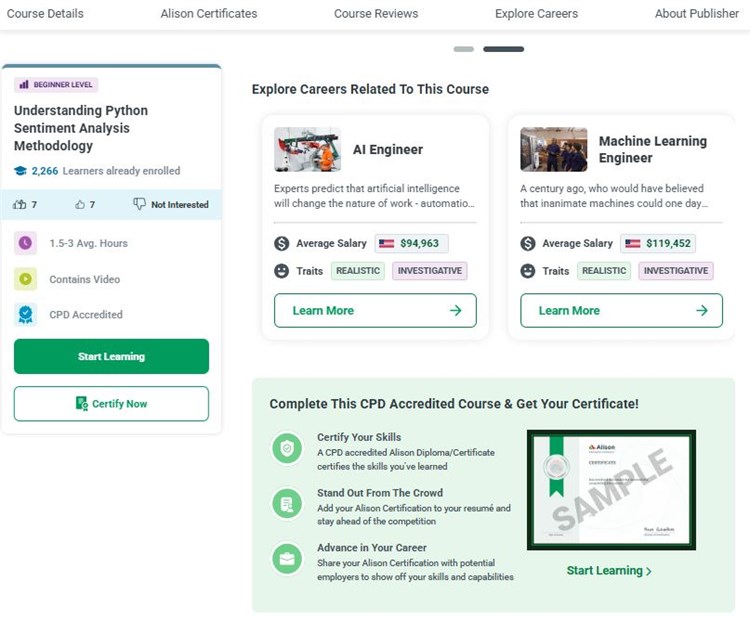Click the $94,963 salary value
This screenshot has width=750, height=621.
419,244
